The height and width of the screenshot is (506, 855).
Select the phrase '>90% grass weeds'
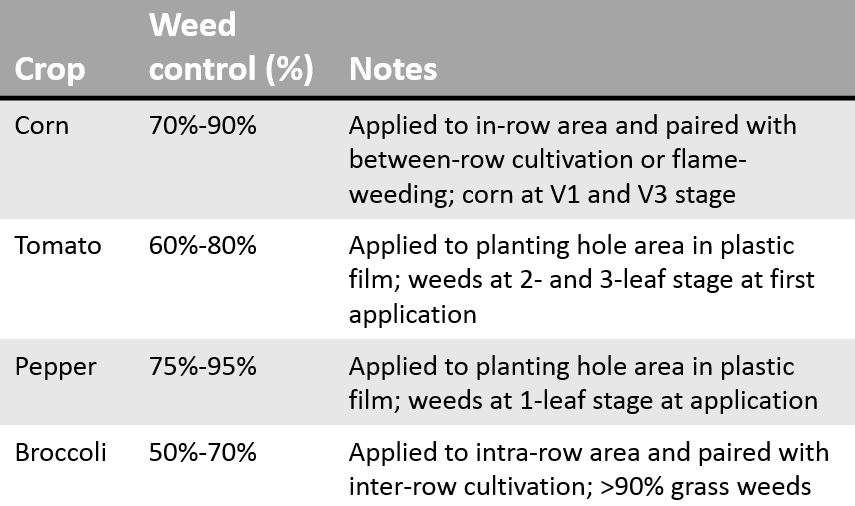pos(706,487)
